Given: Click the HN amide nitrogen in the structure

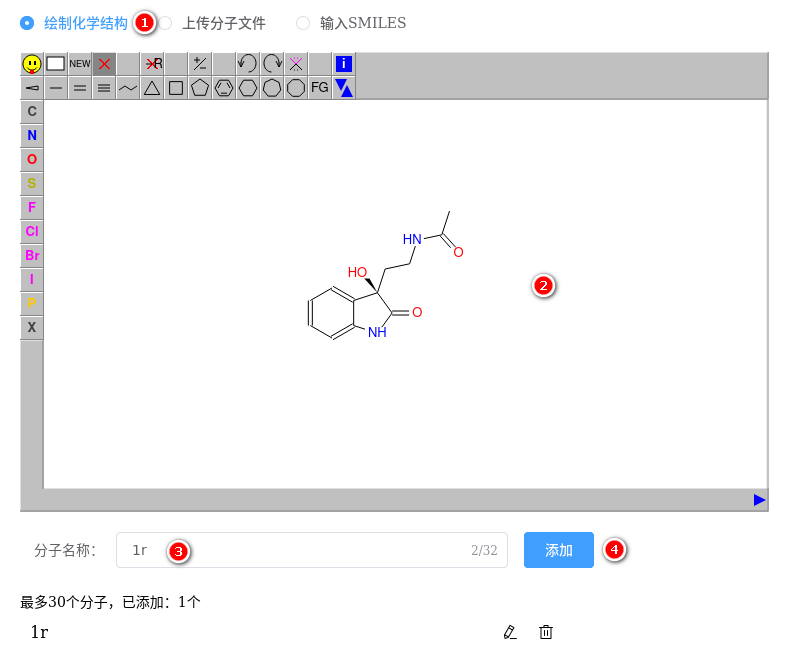Looking at the screenshot, I should (412, 239).
